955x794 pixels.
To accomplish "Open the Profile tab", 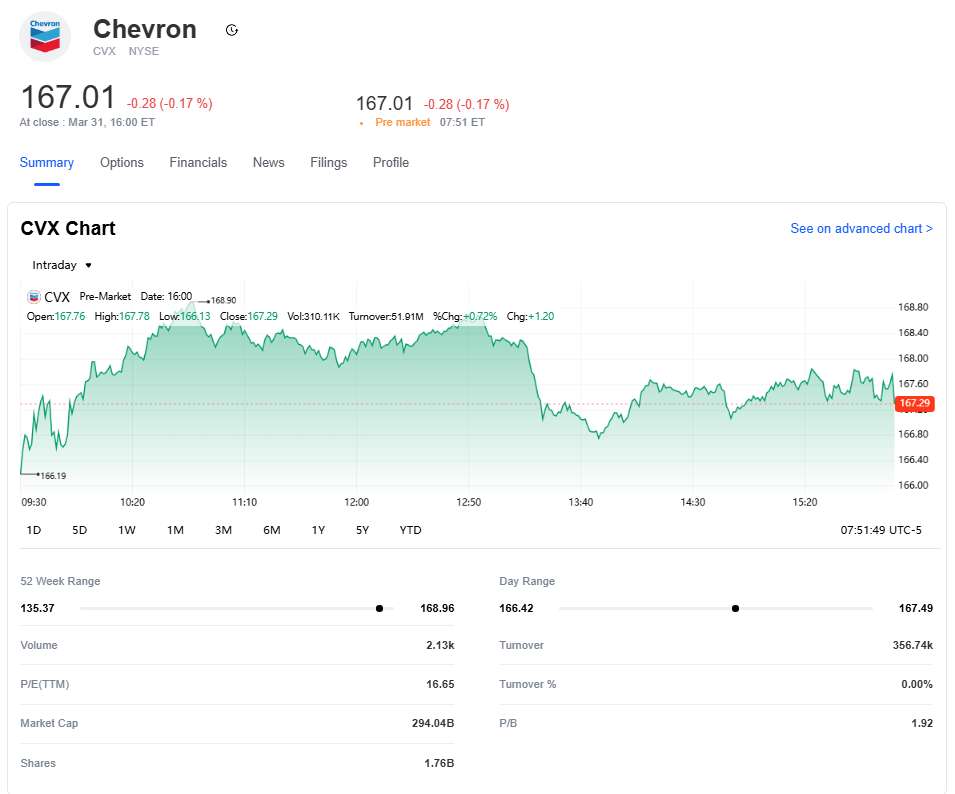I will tap(391, 163).
